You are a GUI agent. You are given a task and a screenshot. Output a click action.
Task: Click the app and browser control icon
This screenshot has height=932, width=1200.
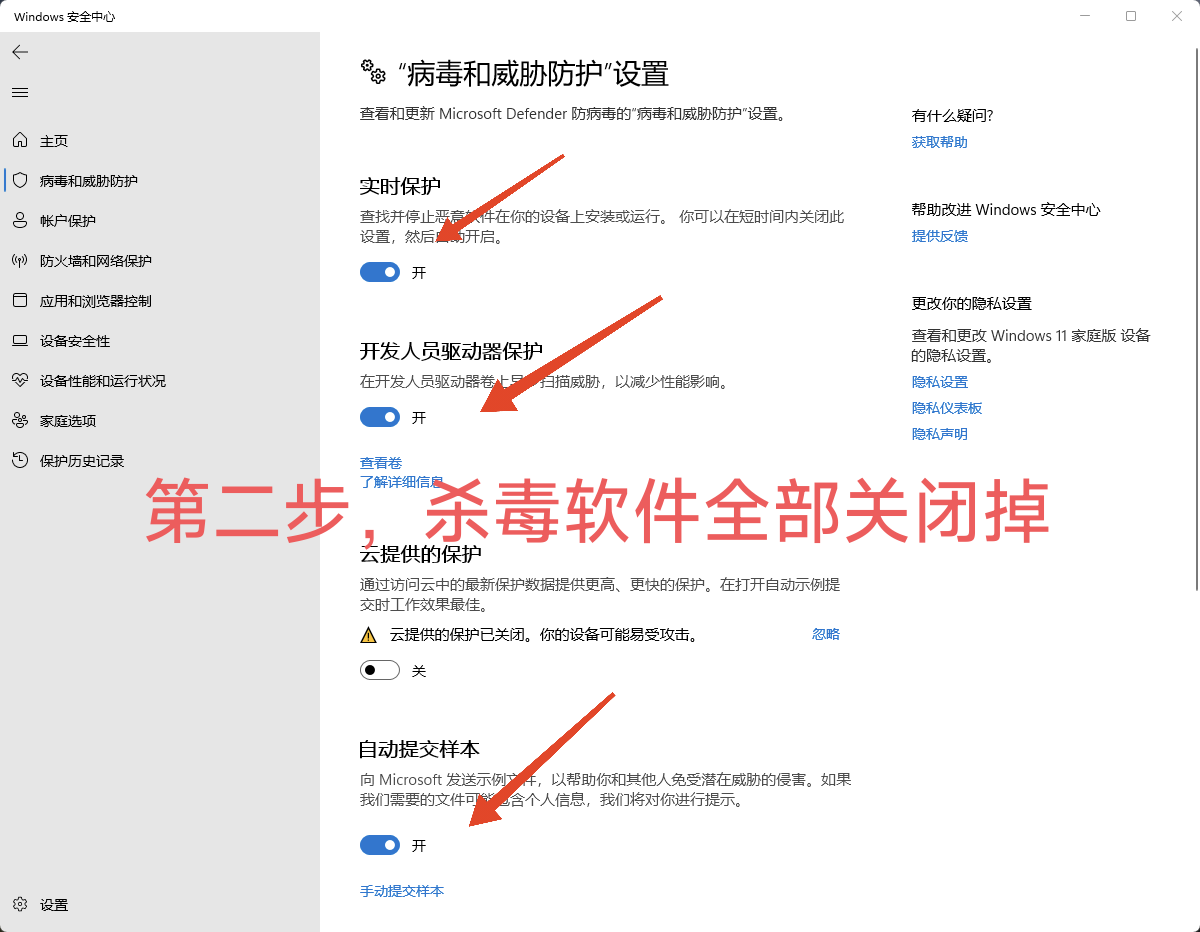(20, 301)
